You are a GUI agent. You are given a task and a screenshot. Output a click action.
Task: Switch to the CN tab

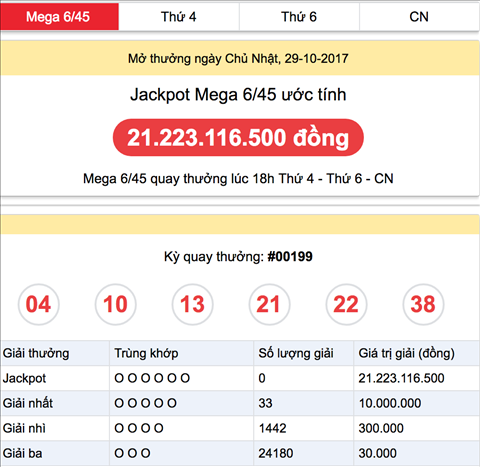coord(419,17)
